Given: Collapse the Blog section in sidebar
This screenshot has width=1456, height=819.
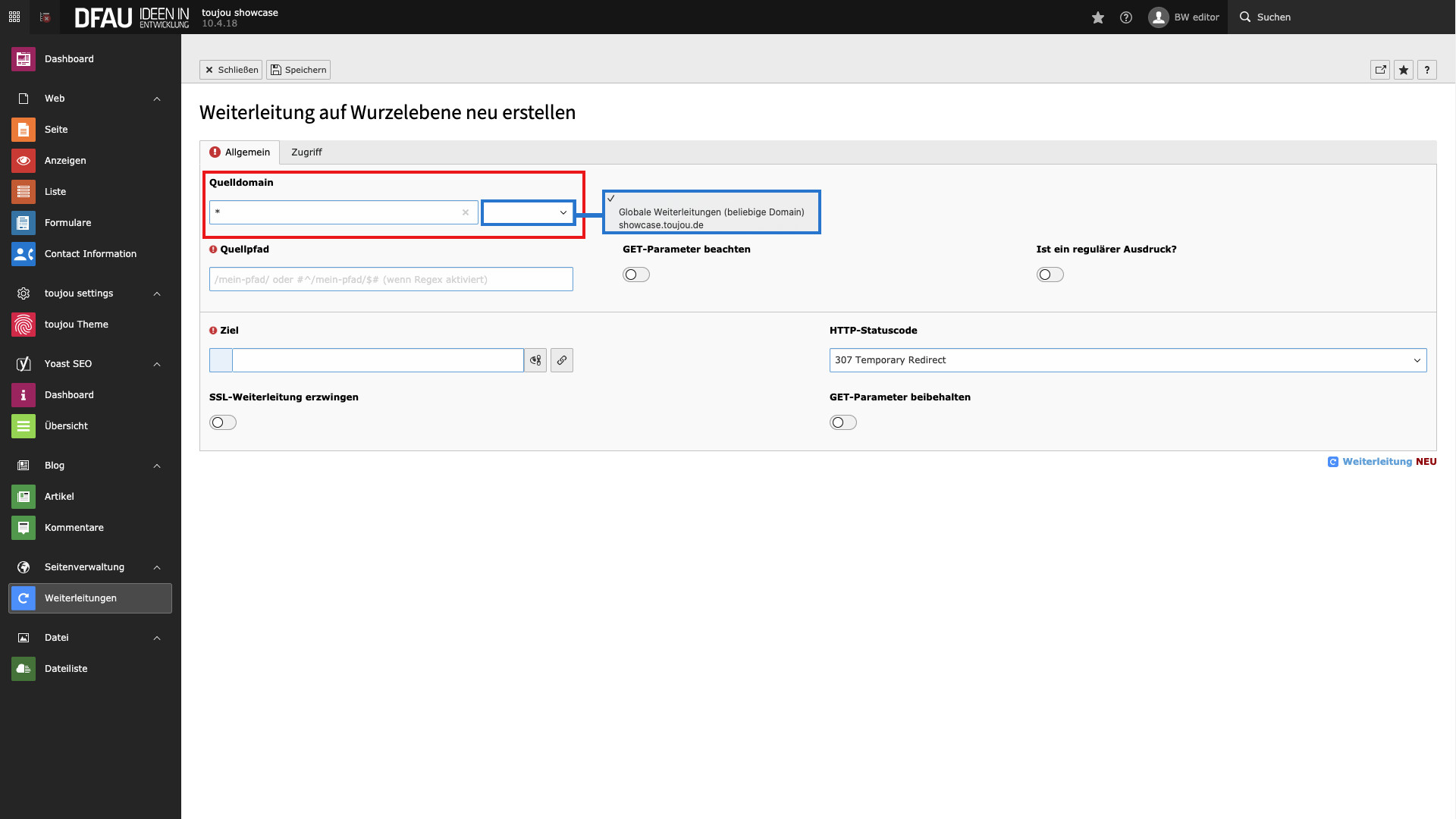Looking at the screenshot, I should point(157,465).
